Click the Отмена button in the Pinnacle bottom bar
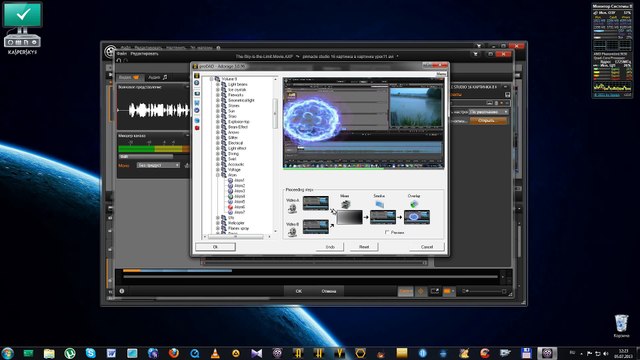 pos(329,291)
